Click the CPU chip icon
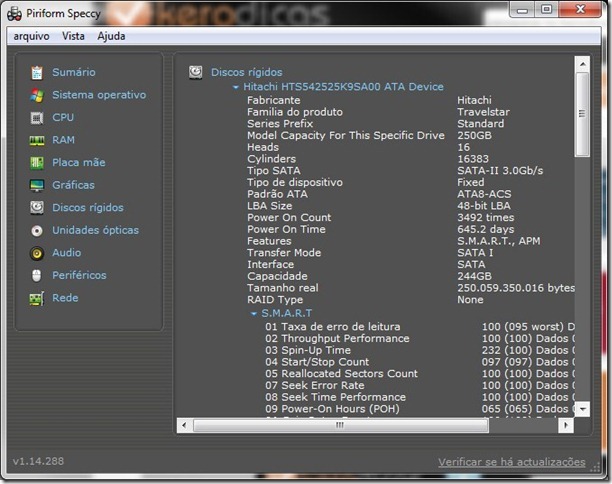The image size is (612, 484). (37, 117)
